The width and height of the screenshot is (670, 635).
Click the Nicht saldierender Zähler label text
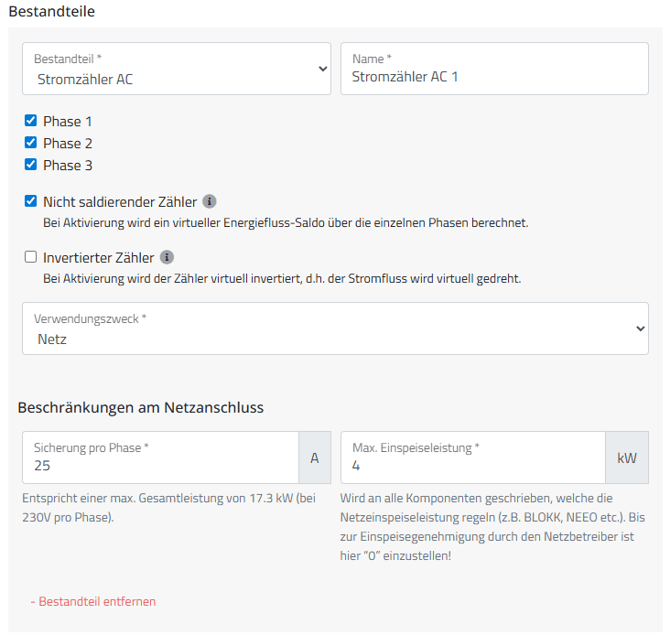click(120, 202)
